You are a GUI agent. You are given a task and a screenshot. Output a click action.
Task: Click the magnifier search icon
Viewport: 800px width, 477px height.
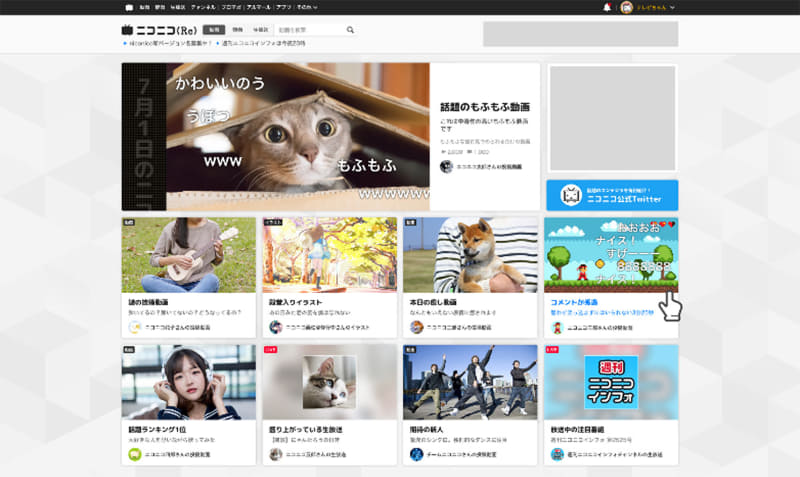pyautogui.click(x=350, y=30)
